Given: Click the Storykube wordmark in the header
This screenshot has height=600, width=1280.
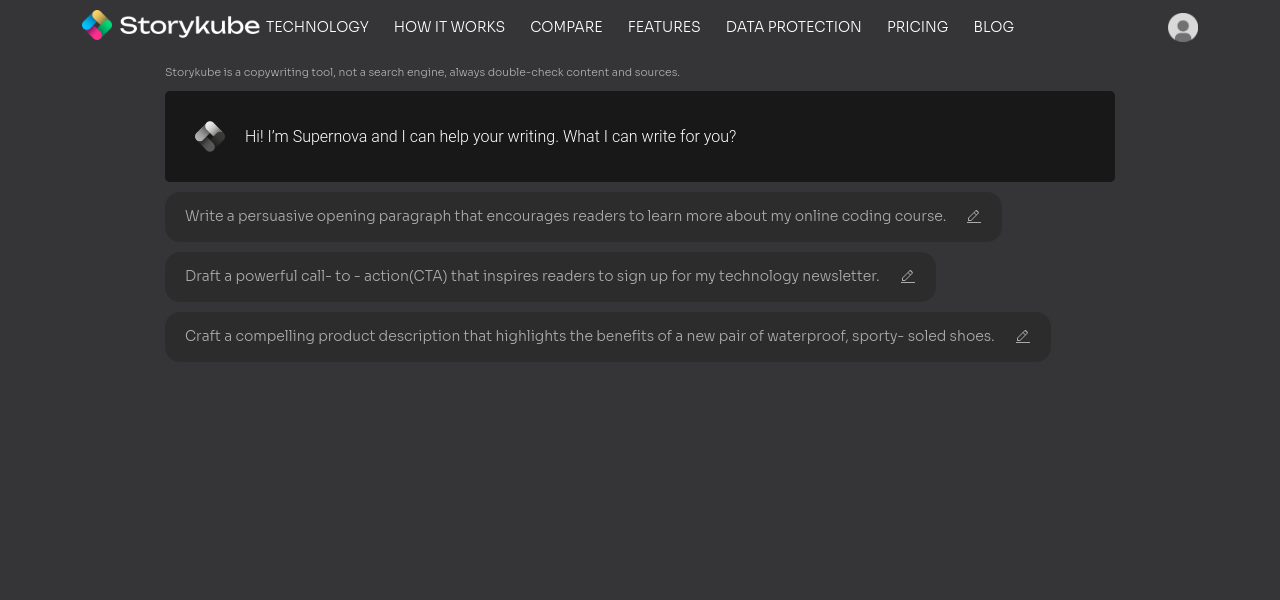Looking at the screenshot, I should [x=189, y=26].
